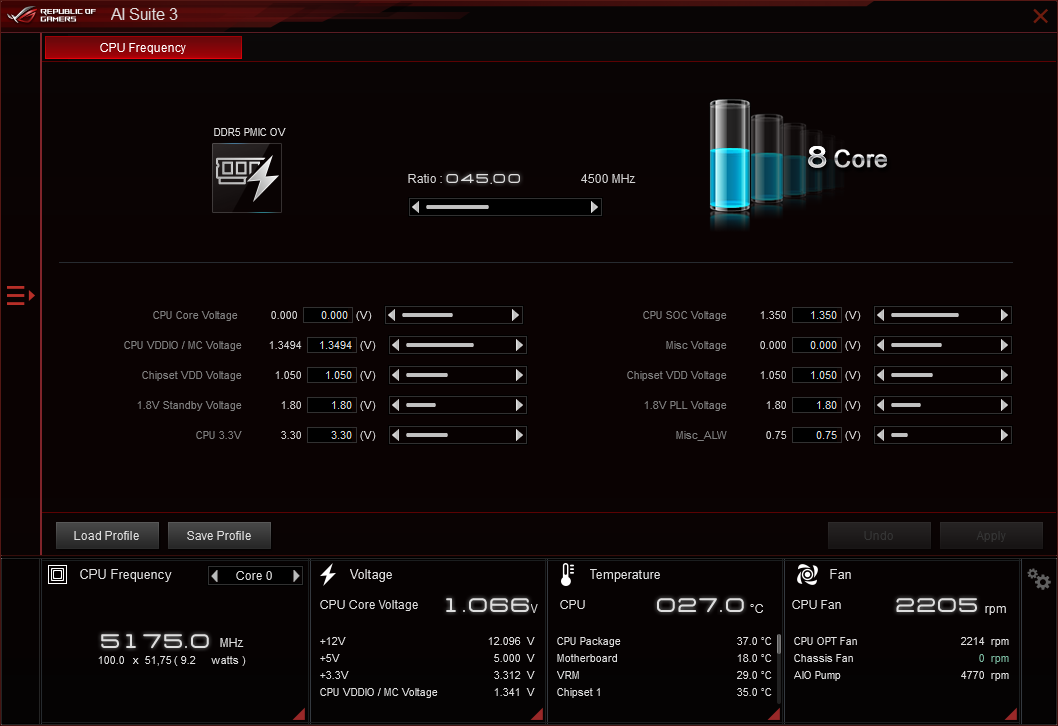Screen dimensions: 1058x726
Task: Increase 1.8V PLL Voltage
Action: (x=1005, y=406)
